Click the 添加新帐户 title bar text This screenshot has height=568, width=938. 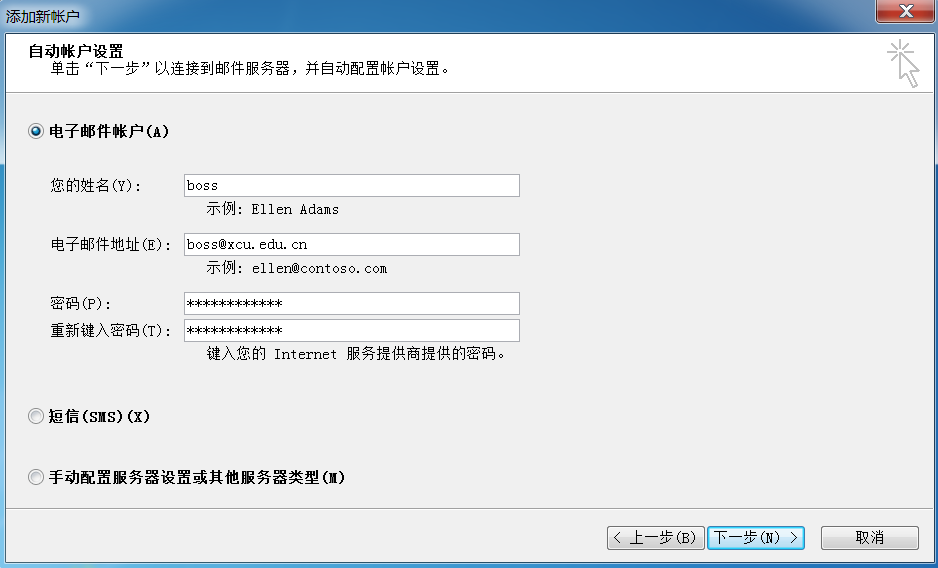42,16
